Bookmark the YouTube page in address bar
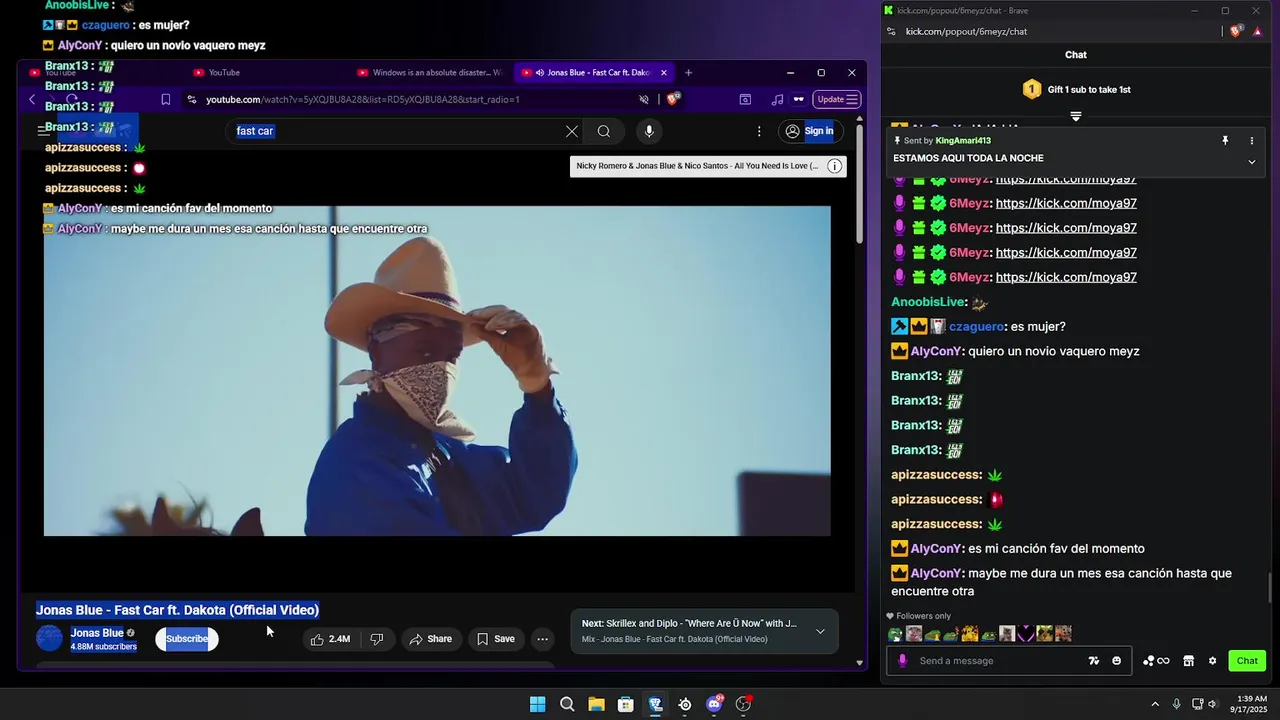 pos(166,99)
